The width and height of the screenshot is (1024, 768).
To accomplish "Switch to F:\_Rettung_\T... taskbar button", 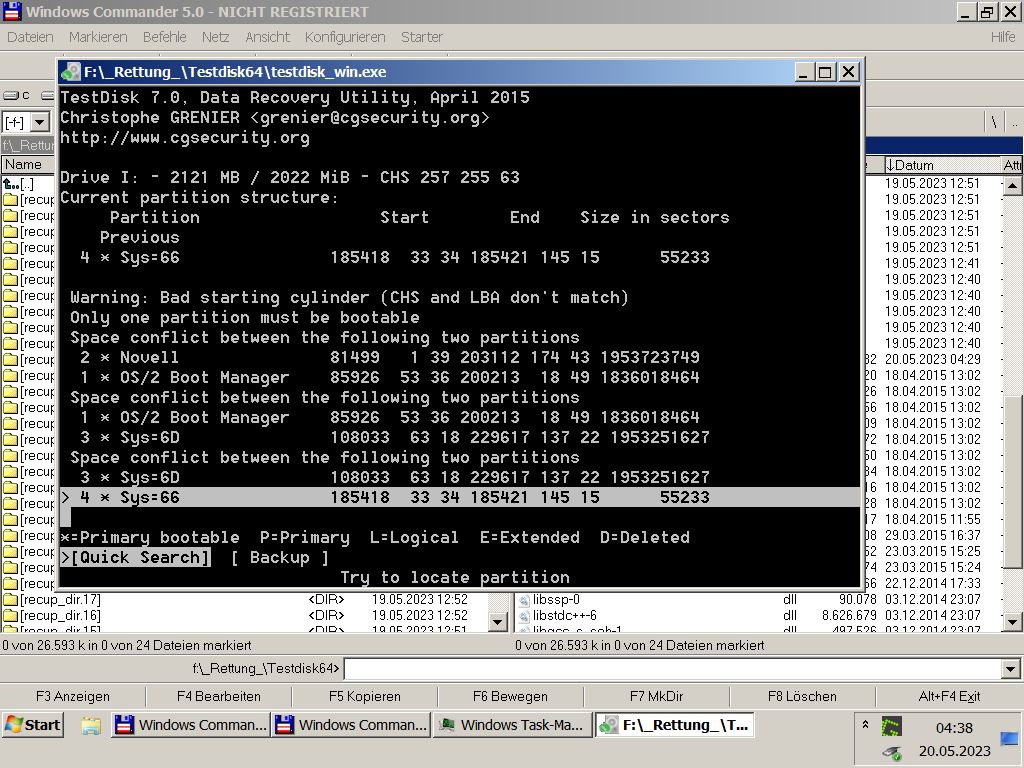I will coord(674,725).
